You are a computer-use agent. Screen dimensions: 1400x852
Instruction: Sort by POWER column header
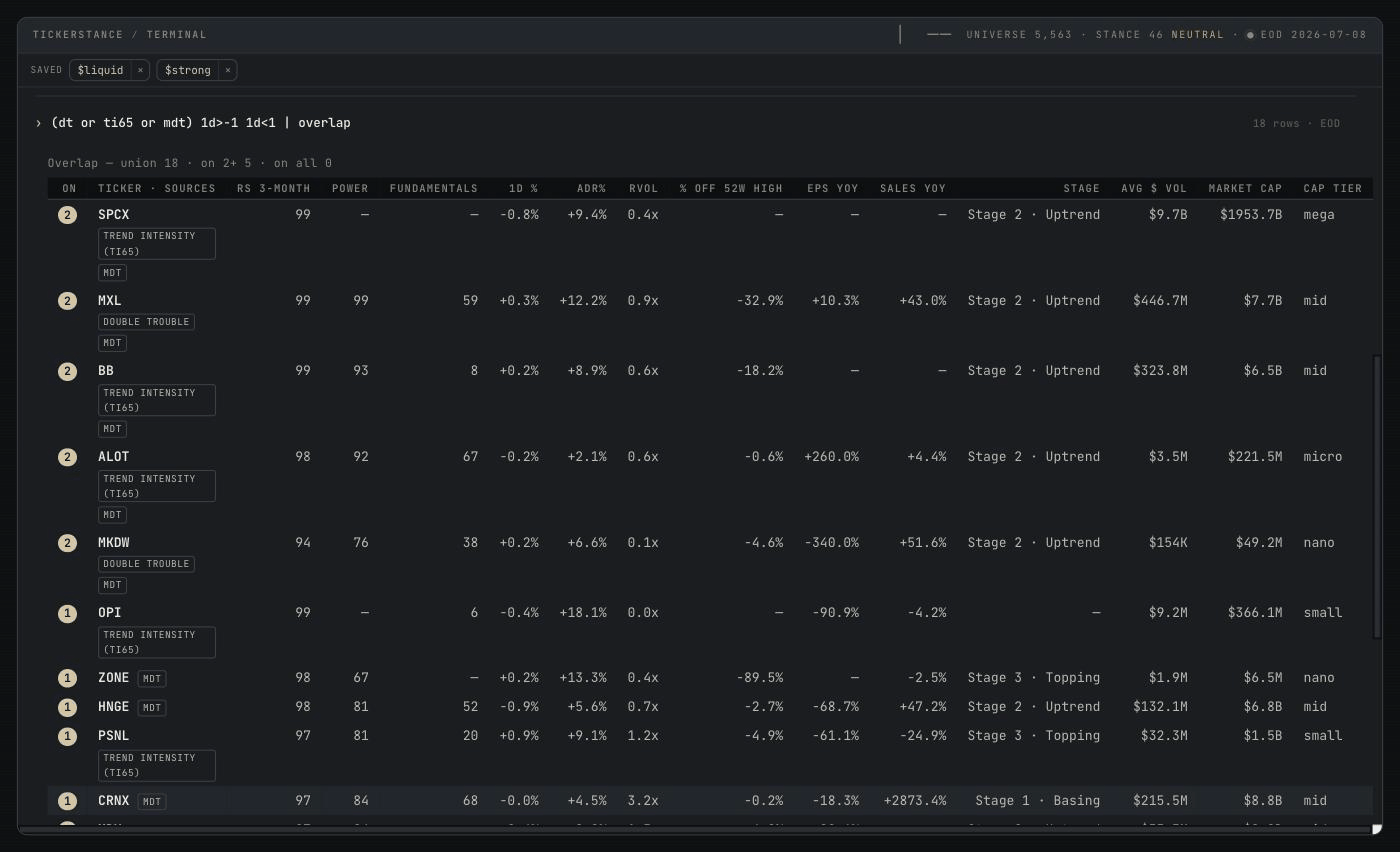(350, 188)
